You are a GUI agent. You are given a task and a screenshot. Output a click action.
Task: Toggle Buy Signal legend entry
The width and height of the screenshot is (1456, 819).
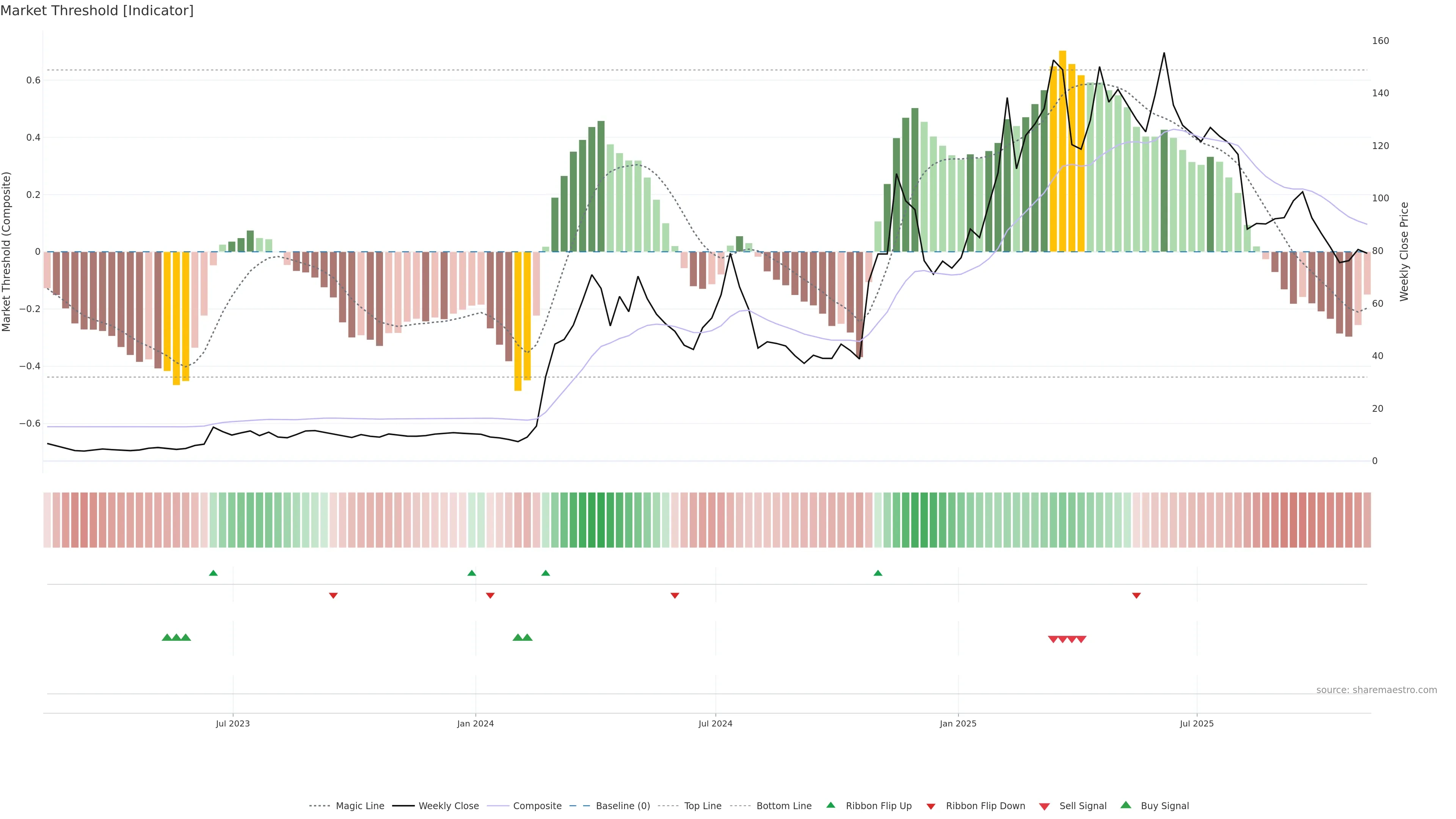pyautogui.click(x=1164, y=806)
